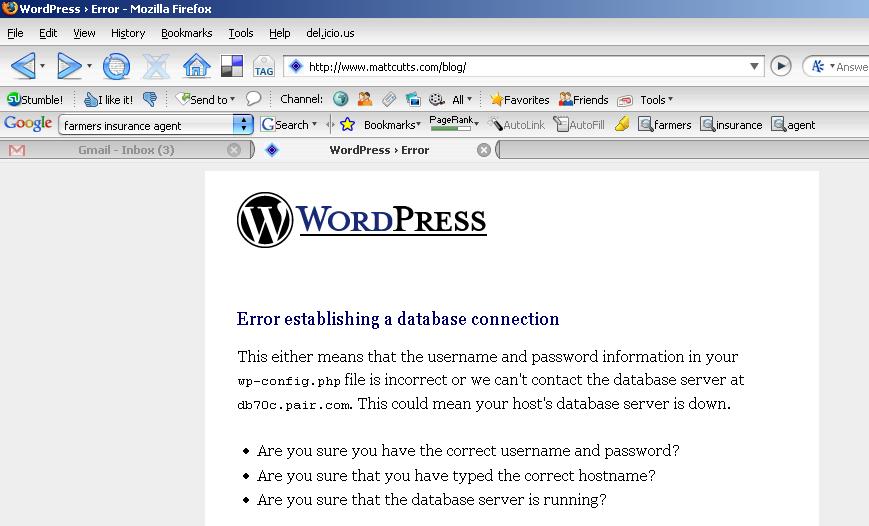Open the Forward button history arrow
Viewport: 869px width, 526px height.
pos(89,67)
